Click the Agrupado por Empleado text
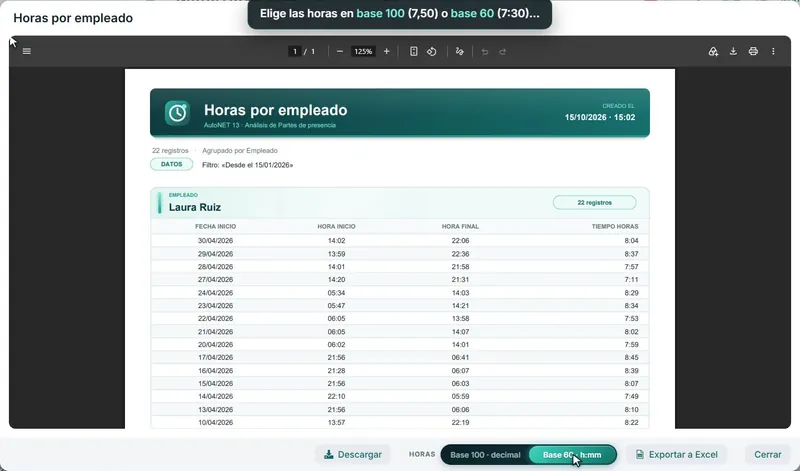Image resolution: width=800 pixels, height=471 pixels. click(240, 151)
